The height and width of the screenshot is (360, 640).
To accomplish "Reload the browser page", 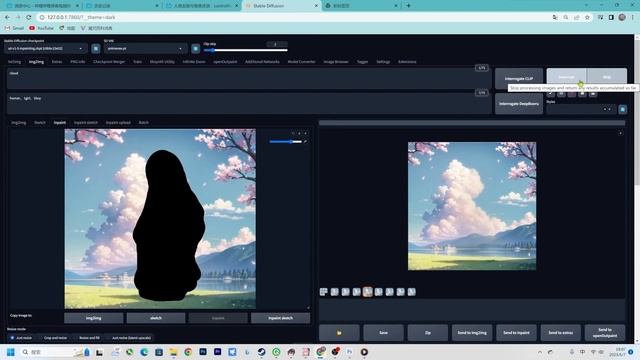I will tap(29, 17).
